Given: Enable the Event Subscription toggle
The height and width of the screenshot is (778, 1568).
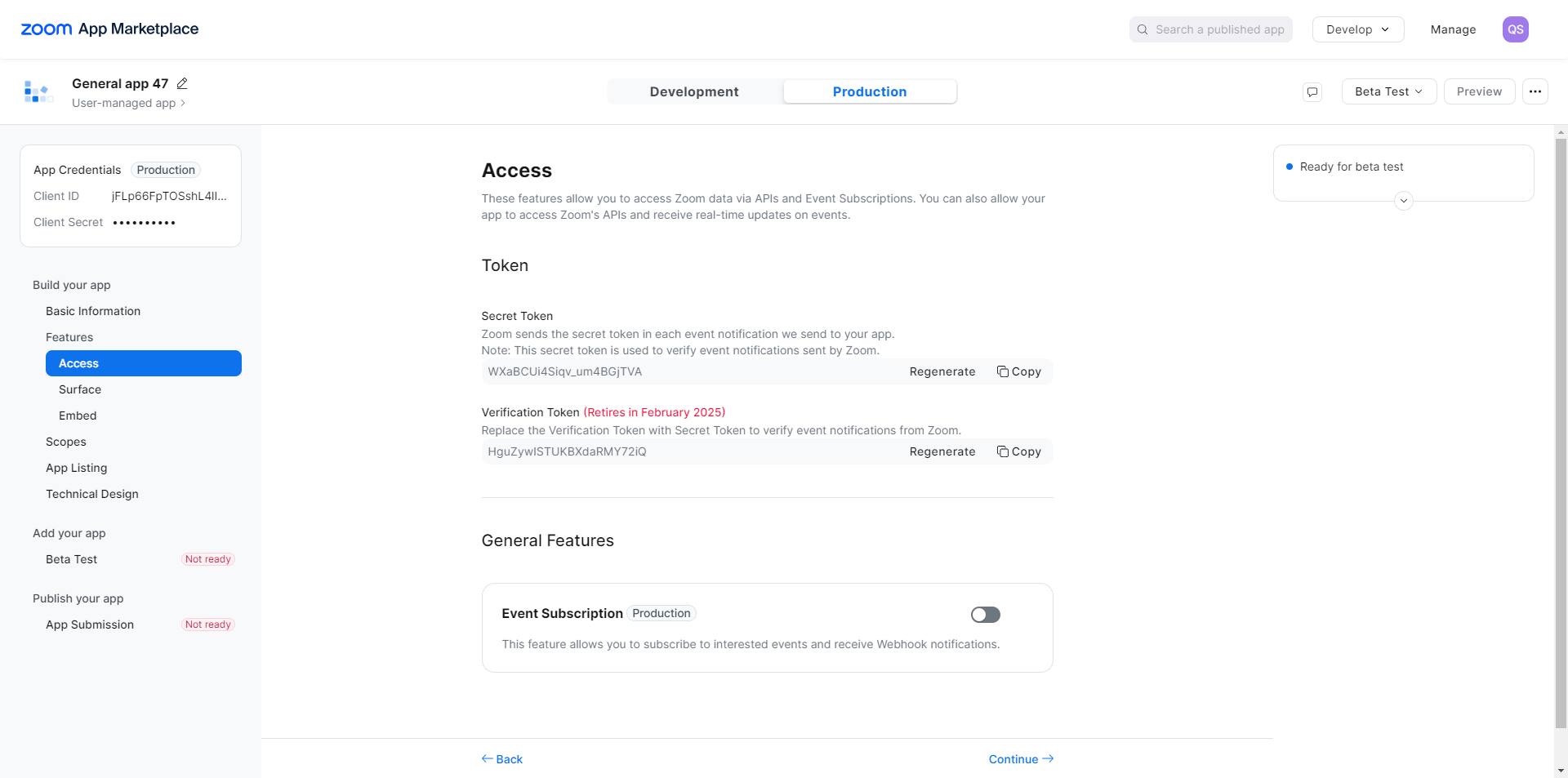Looking at the screenshot, I should 985,615.
